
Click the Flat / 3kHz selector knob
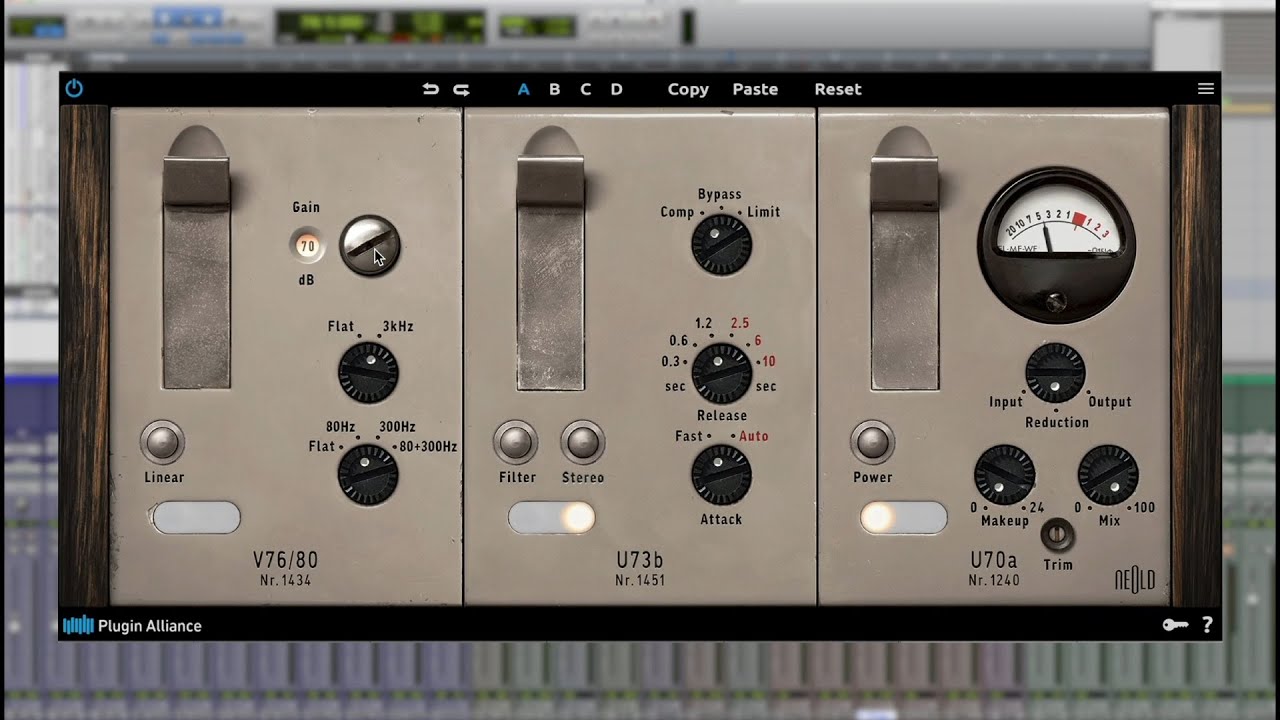[368, 372]
